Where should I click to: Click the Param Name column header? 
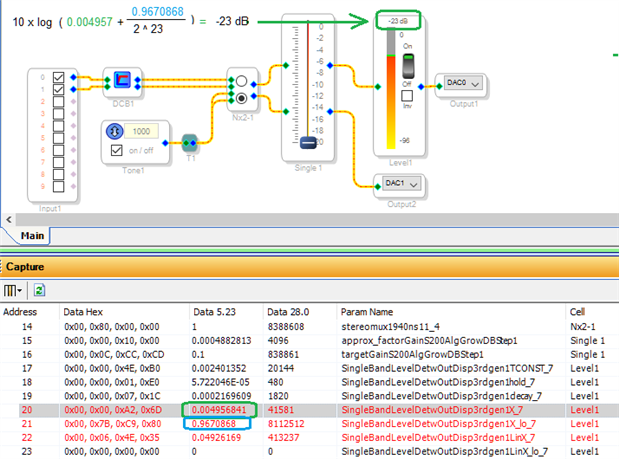367,312
